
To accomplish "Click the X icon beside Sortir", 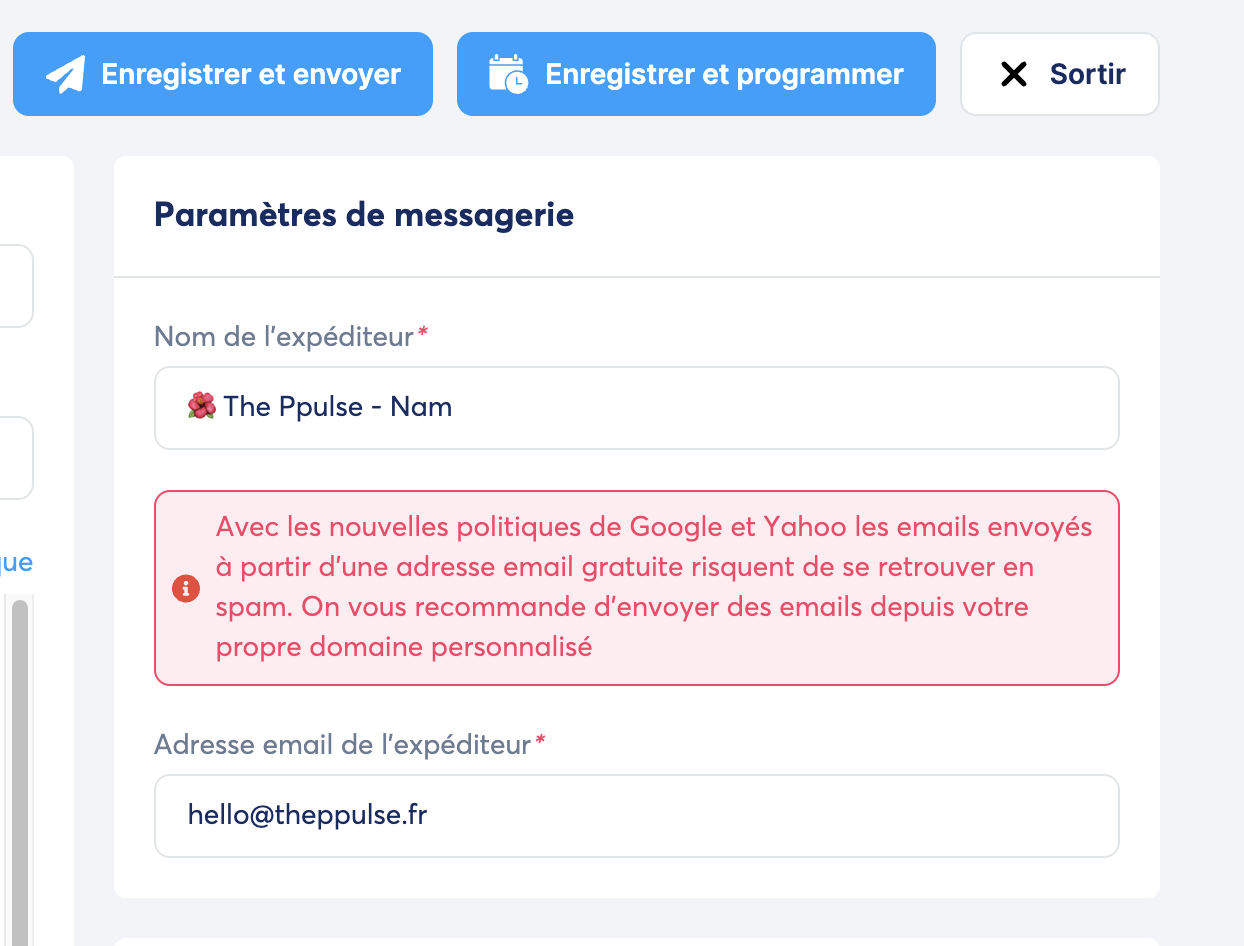I will [1014, 75].
